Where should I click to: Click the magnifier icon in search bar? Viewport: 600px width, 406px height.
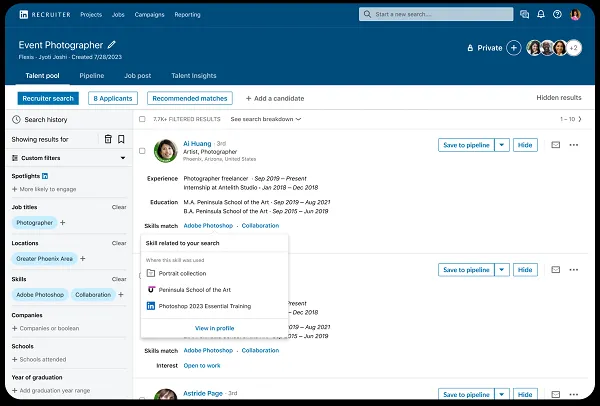[367, 14]
